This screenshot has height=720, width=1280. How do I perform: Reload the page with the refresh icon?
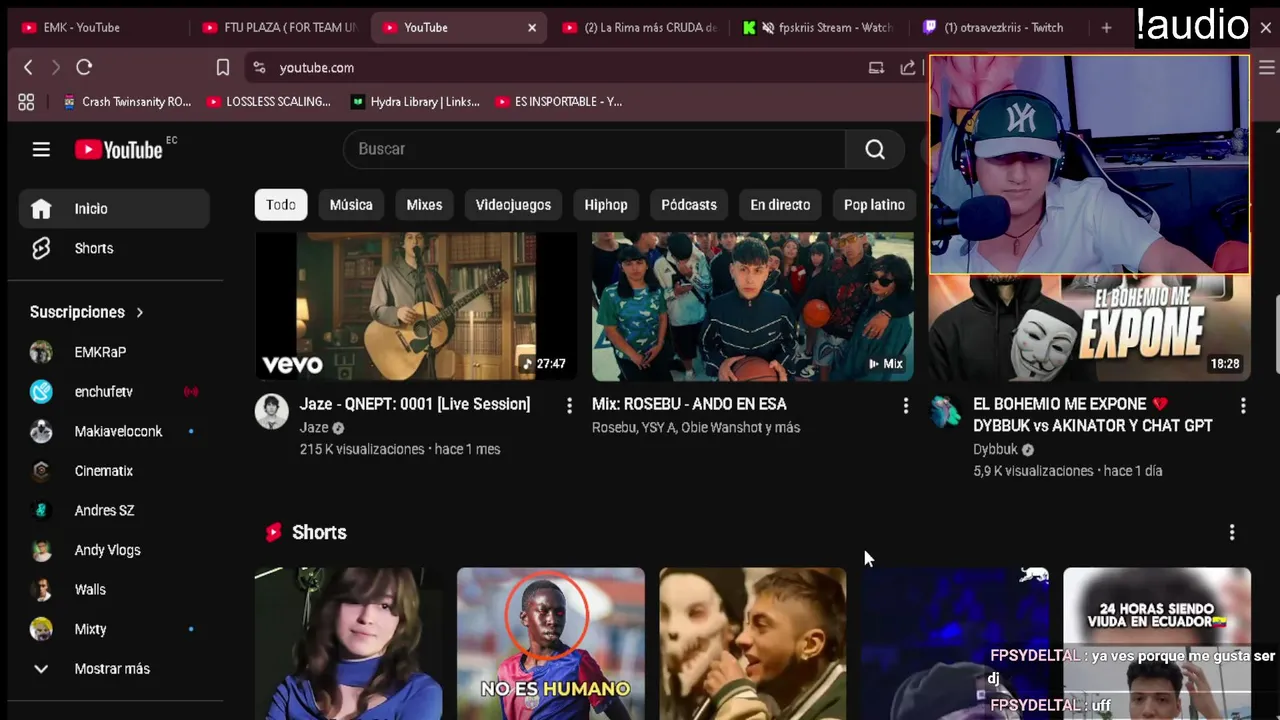[84, 67]
